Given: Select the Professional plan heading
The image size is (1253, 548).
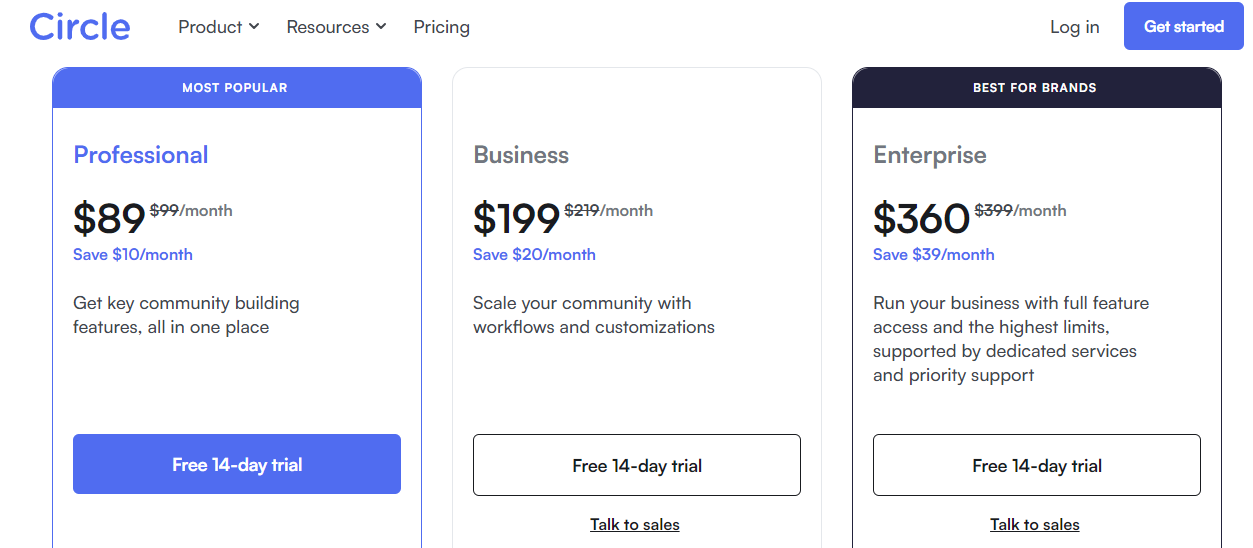Looking at the screenshot, I should (141, 155).
